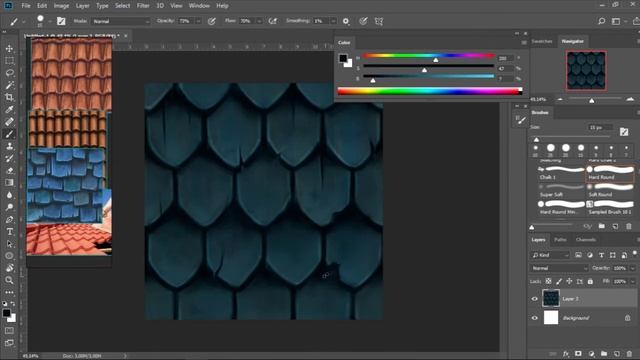Open the layer Opacity dropdown arrow
The image size is (640, 360).
pyautogui.click(x=633, y=268)
